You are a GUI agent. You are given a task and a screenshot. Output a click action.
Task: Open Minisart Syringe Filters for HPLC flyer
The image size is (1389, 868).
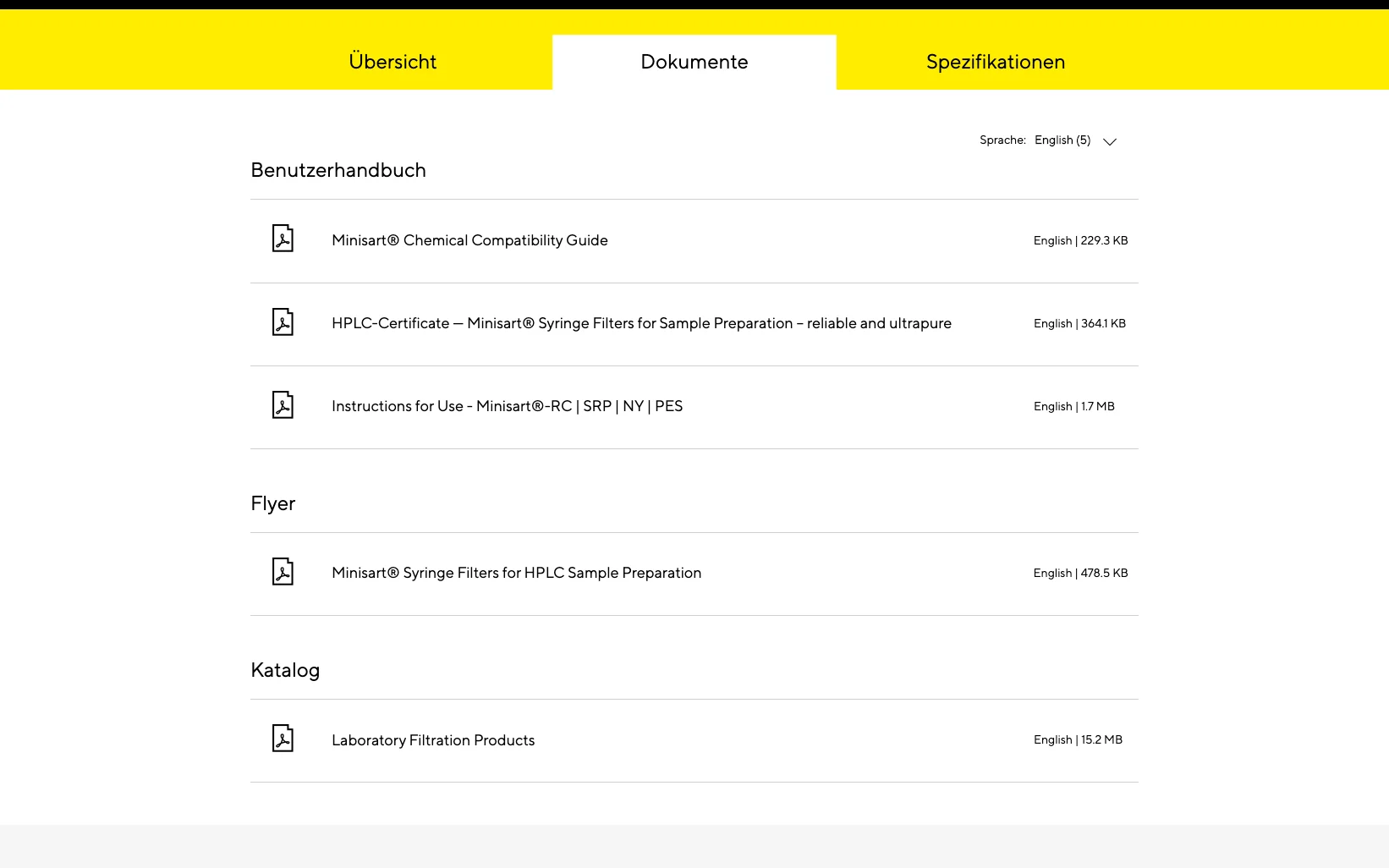(516, 573)
